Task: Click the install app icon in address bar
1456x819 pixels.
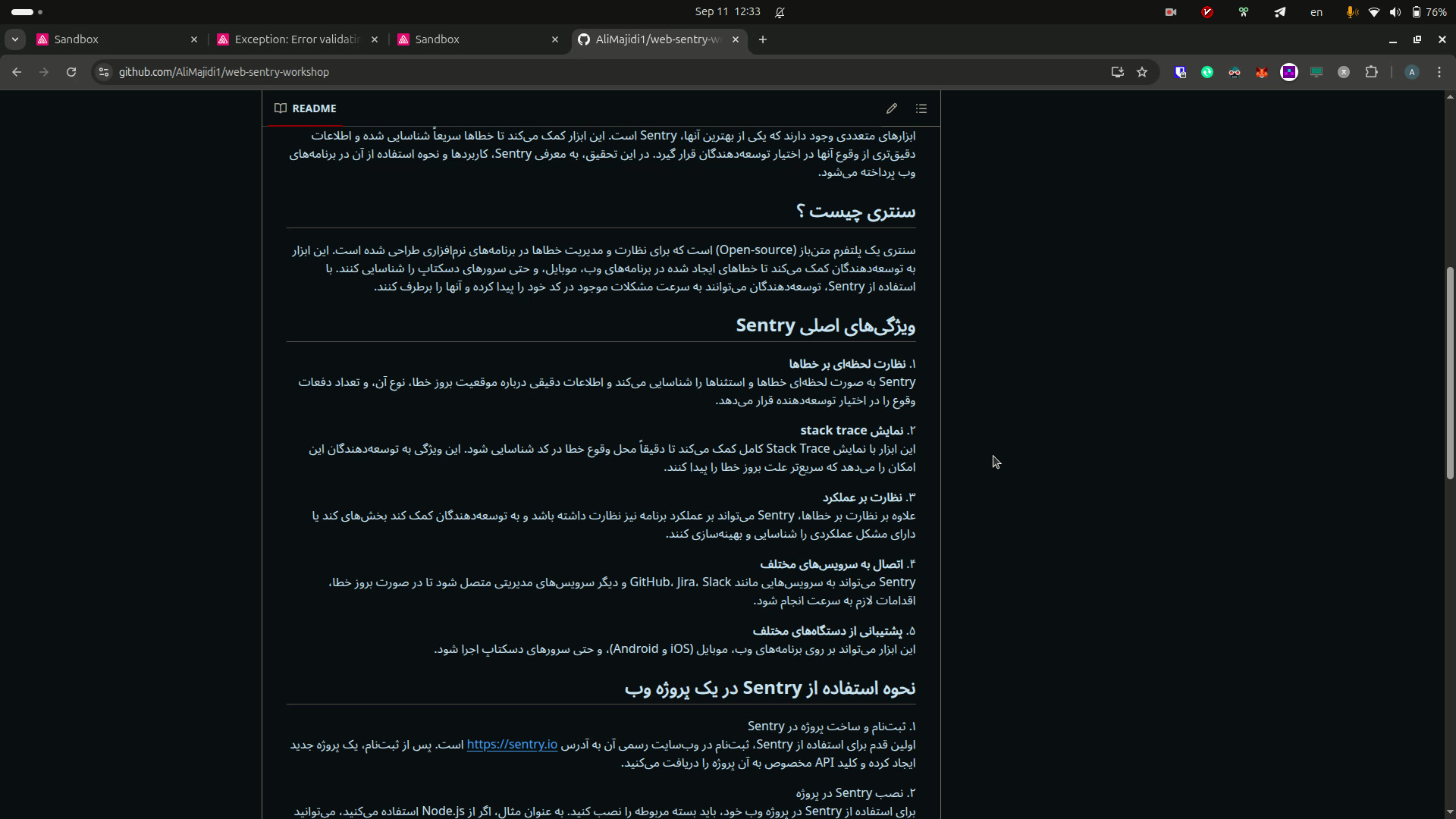Action: [1117, 72]
